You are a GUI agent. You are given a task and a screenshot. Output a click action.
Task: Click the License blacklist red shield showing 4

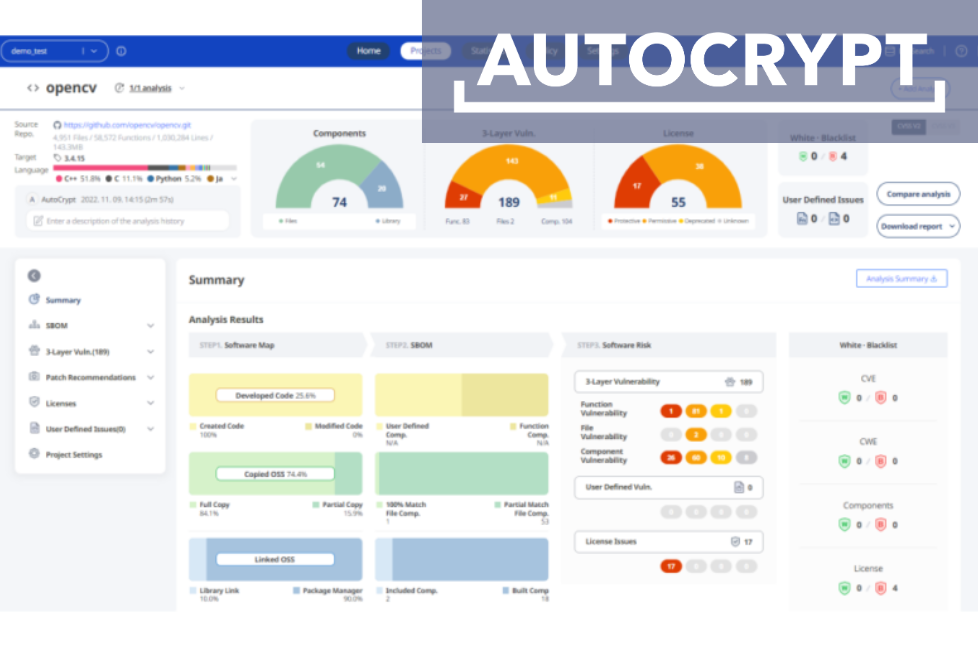tap(880, 588)
